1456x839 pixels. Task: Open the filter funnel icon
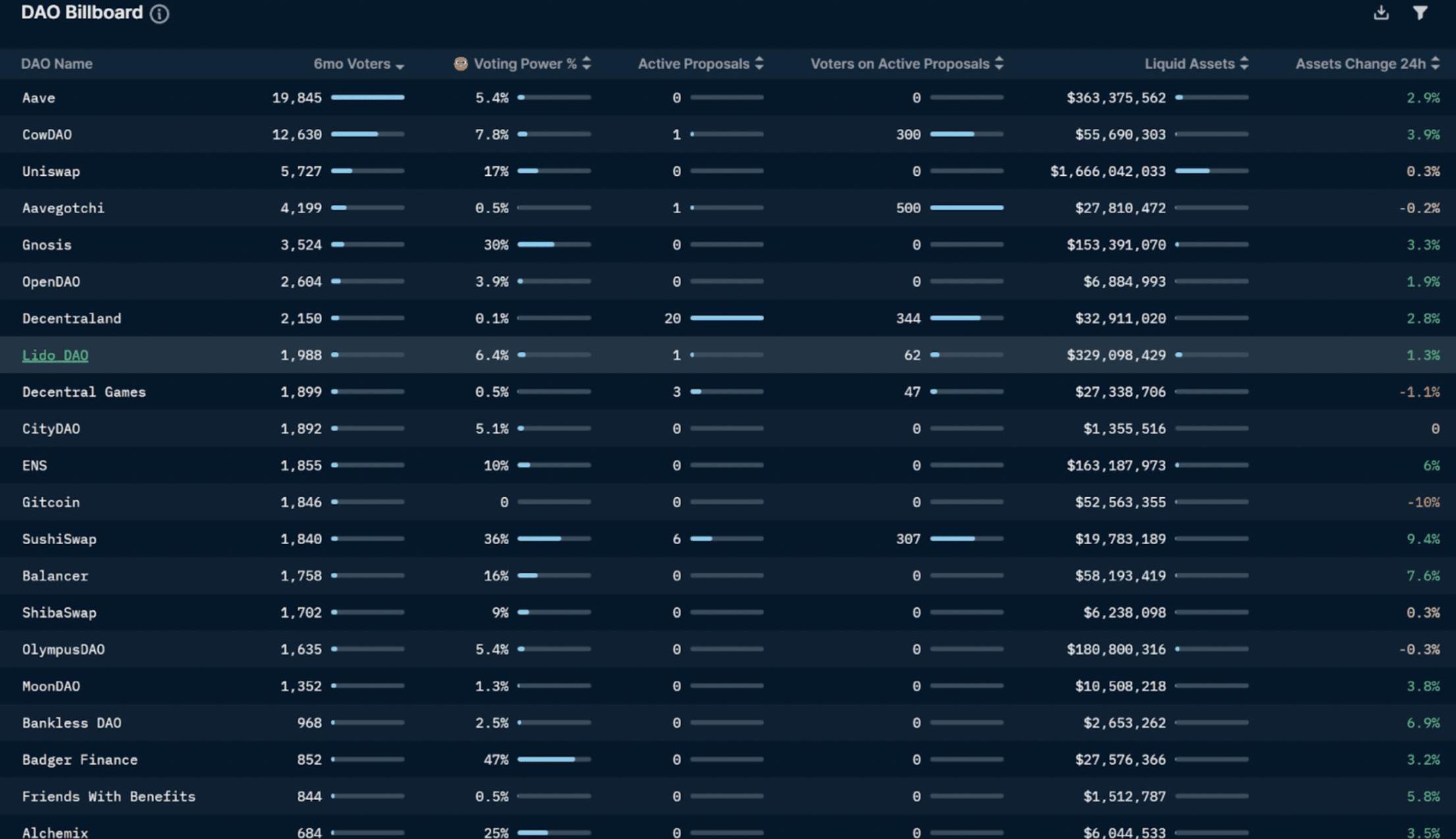(x=1420, y=13)
